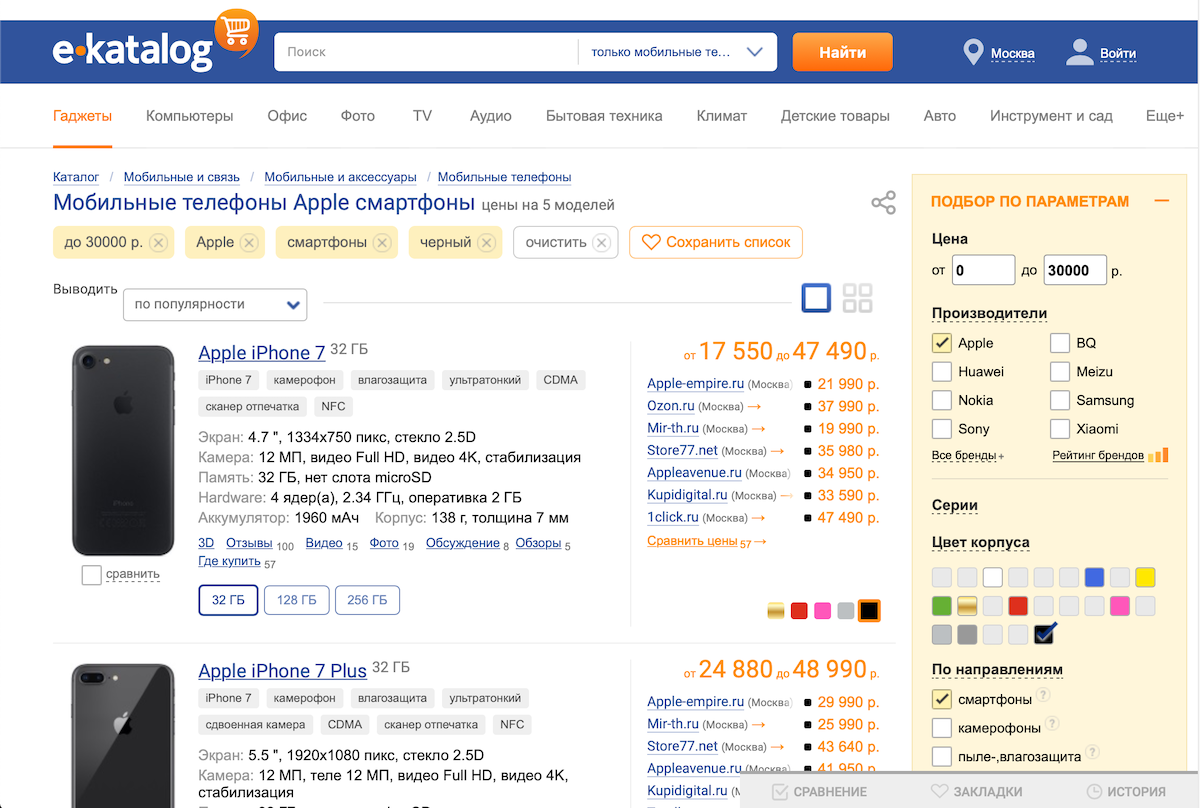The height and width of the screenshot is (808, 1200).
Task: Click the help icon next to 'смартфоны'
Action: coord(1043,696)
